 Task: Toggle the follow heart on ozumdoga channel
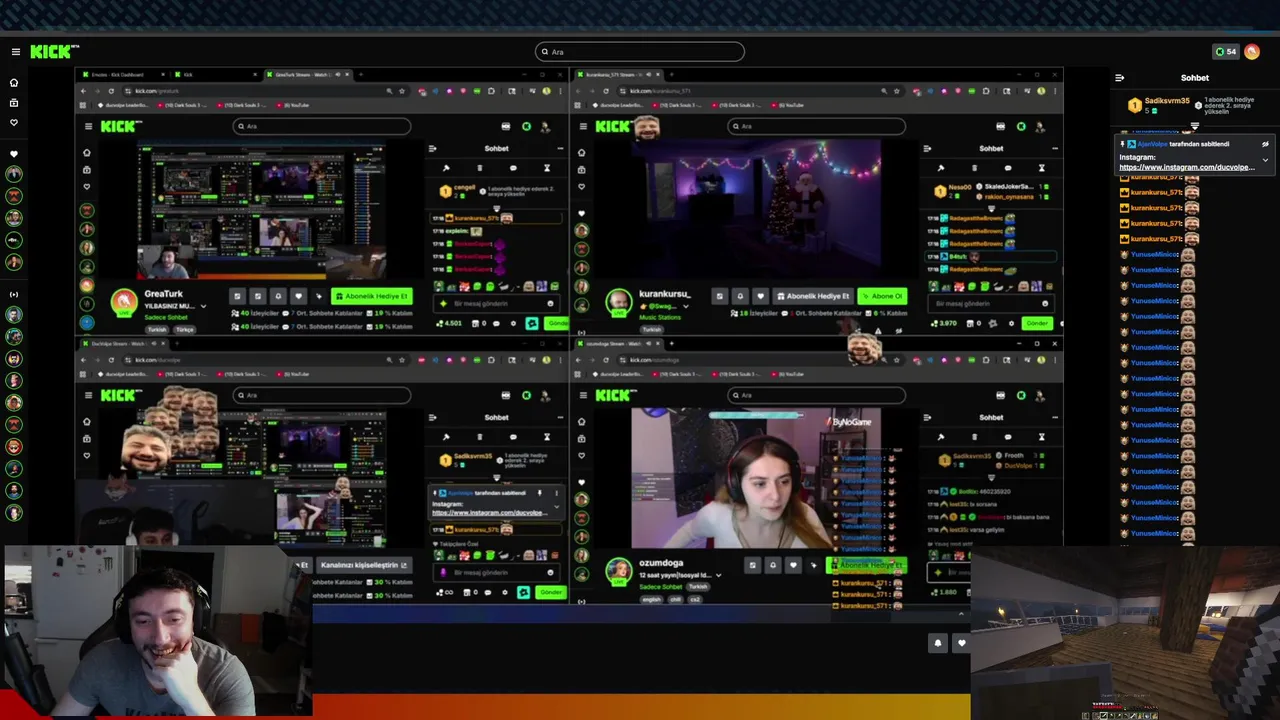(x=793, y=565)
